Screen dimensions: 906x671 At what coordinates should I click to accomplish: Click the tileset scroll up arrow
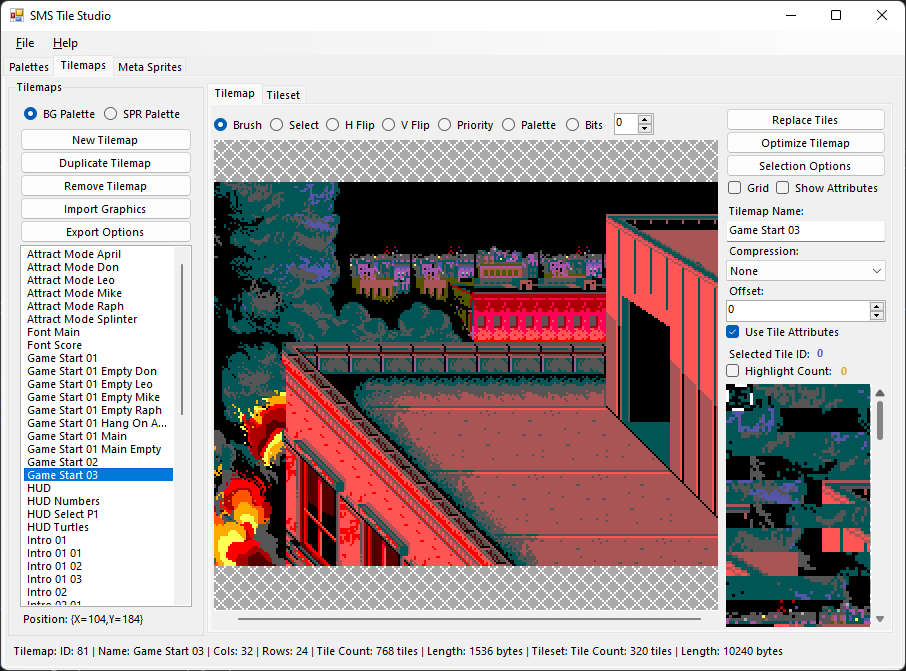pyautogui.click(x=880, y=393)
